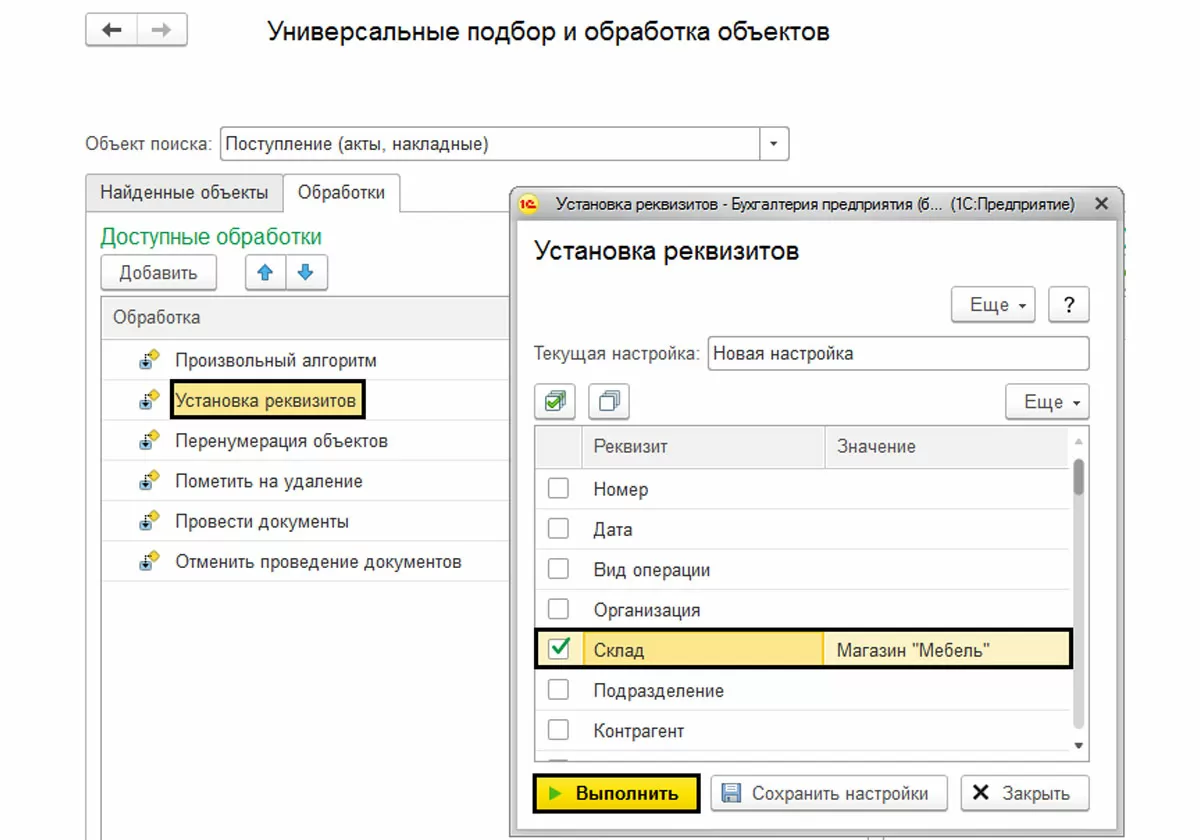Move the processing up with blue up arrow
Image resolution: width=1200 pixels, height=840 pixels.
point(266,272)
